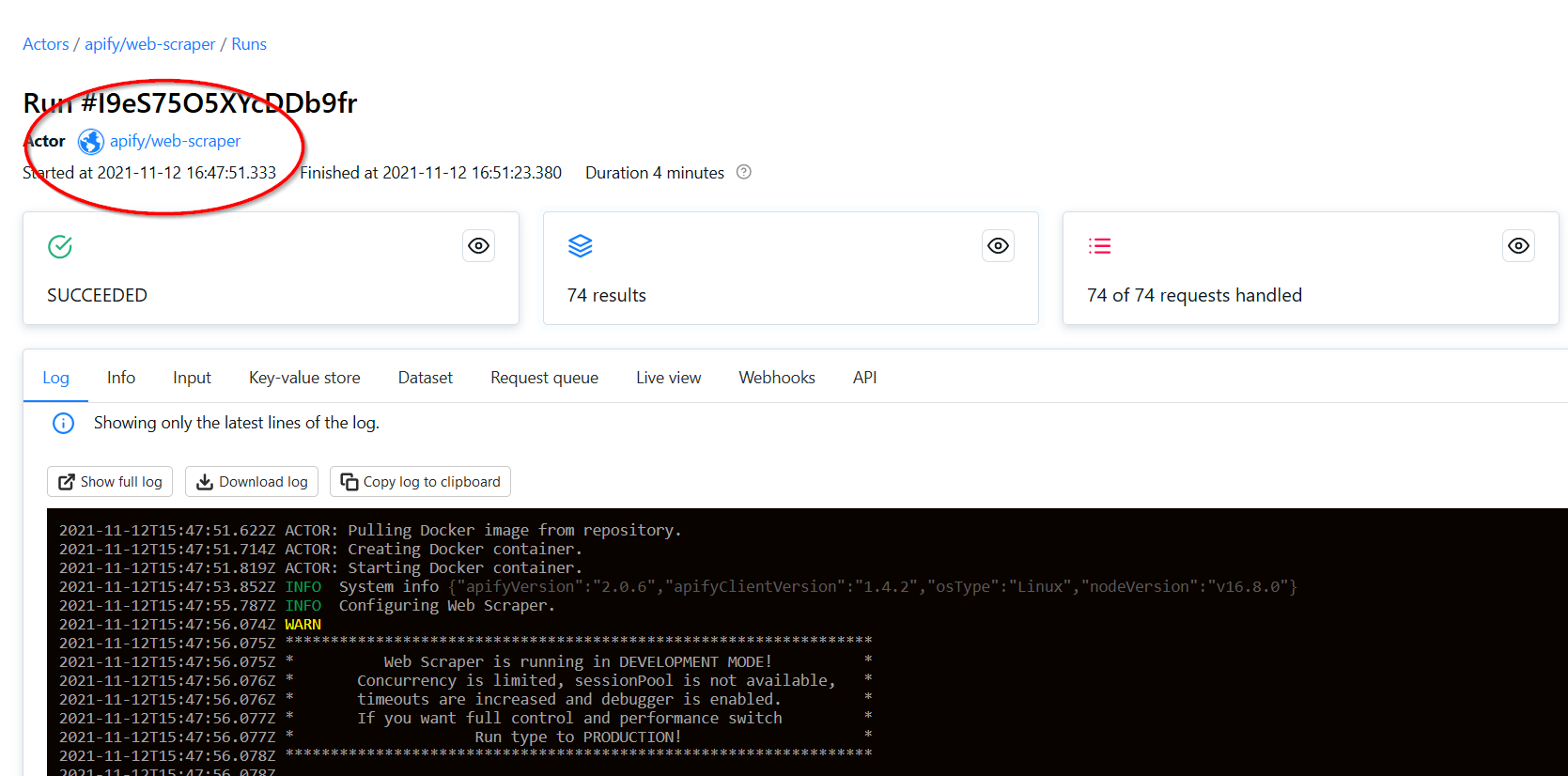Click the Duration 4 minutes text

point(655,173)
